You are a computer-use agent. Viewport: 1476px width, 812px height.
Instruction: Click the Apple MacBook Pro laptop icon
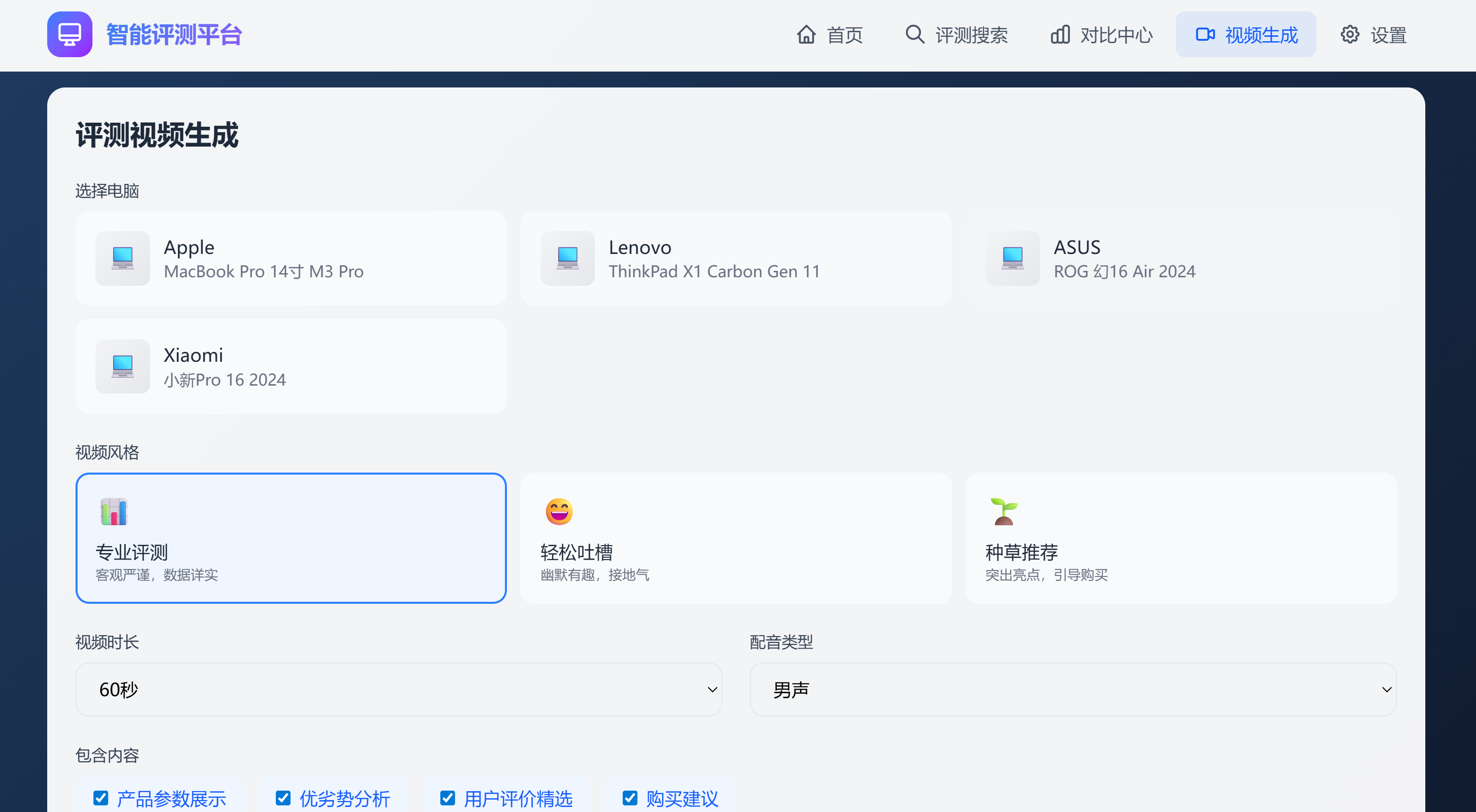coord(123,258)
